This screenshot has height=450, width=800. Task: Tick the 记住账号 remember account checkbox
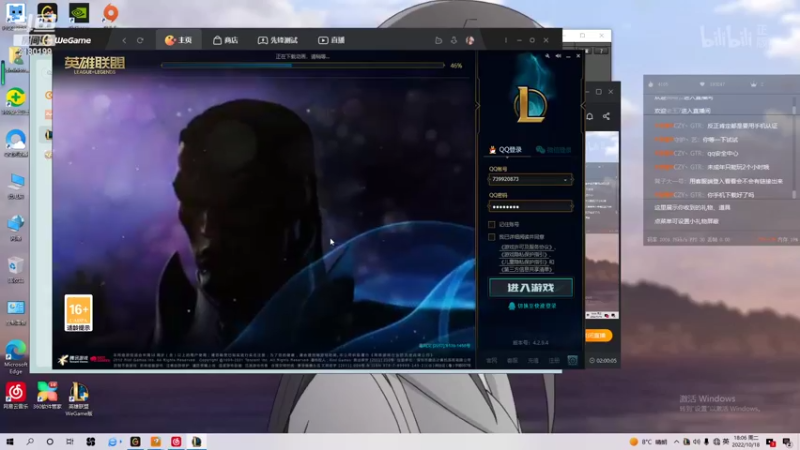point(491,224)
